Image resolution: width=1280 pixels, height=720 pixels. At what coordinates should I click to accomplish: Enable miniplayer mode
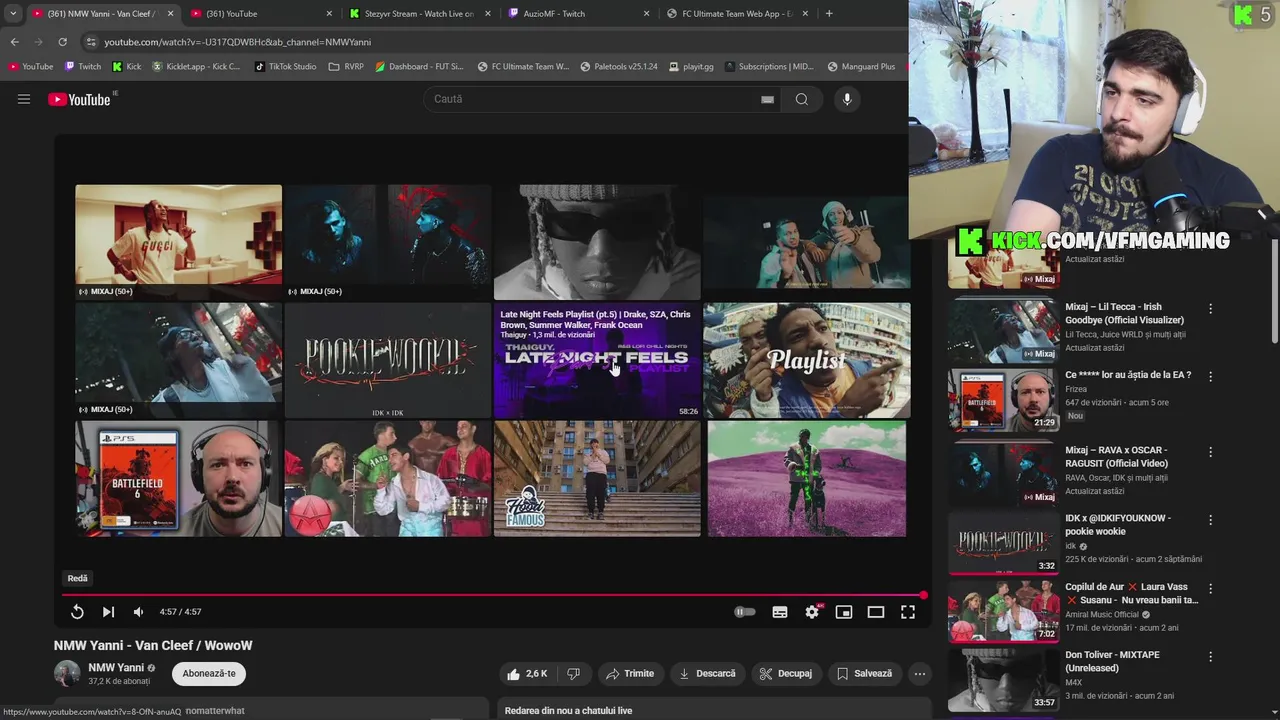(844, 612)
